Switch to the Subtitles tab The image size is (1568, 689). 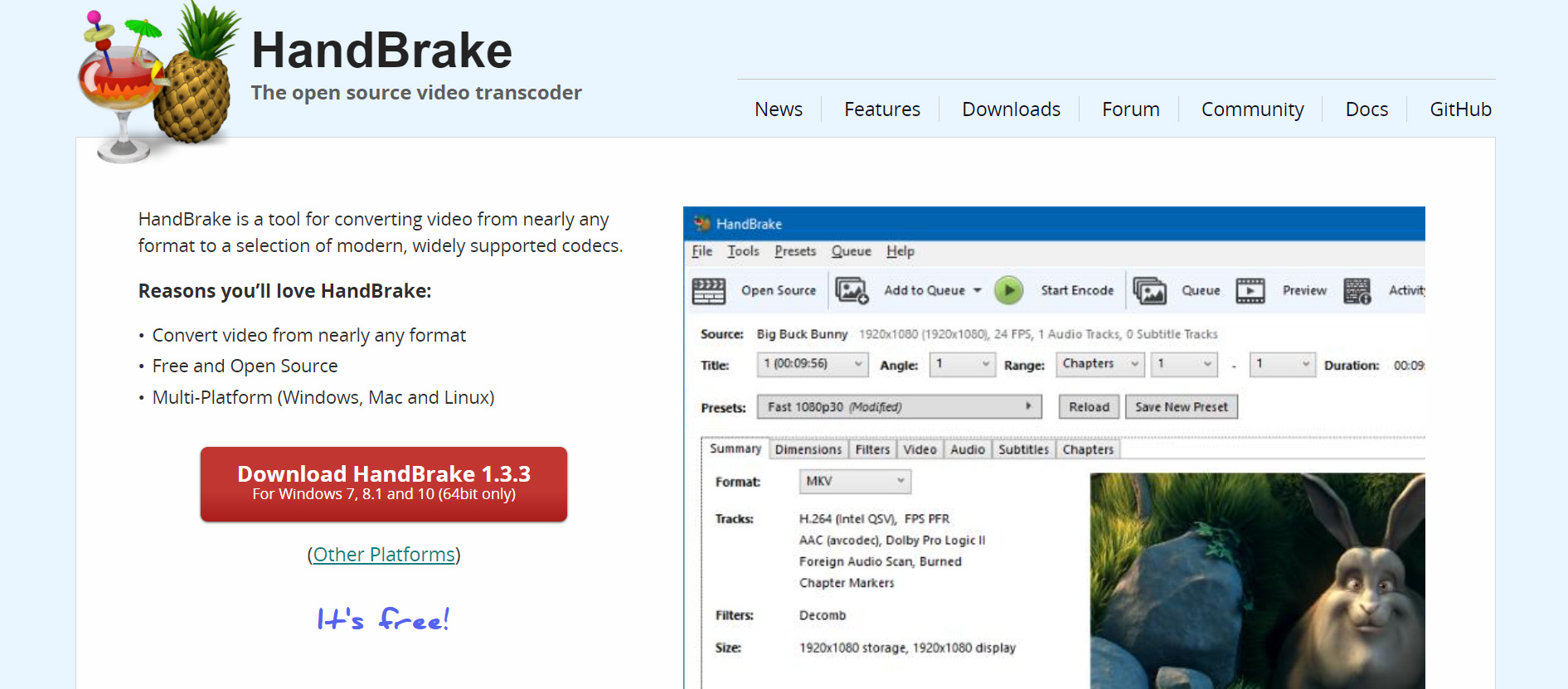pos(1023,449)
